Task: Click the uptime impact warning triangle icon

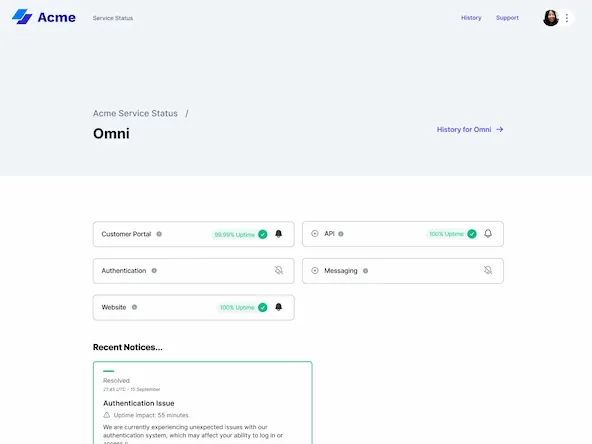Action: coord(106,415)
